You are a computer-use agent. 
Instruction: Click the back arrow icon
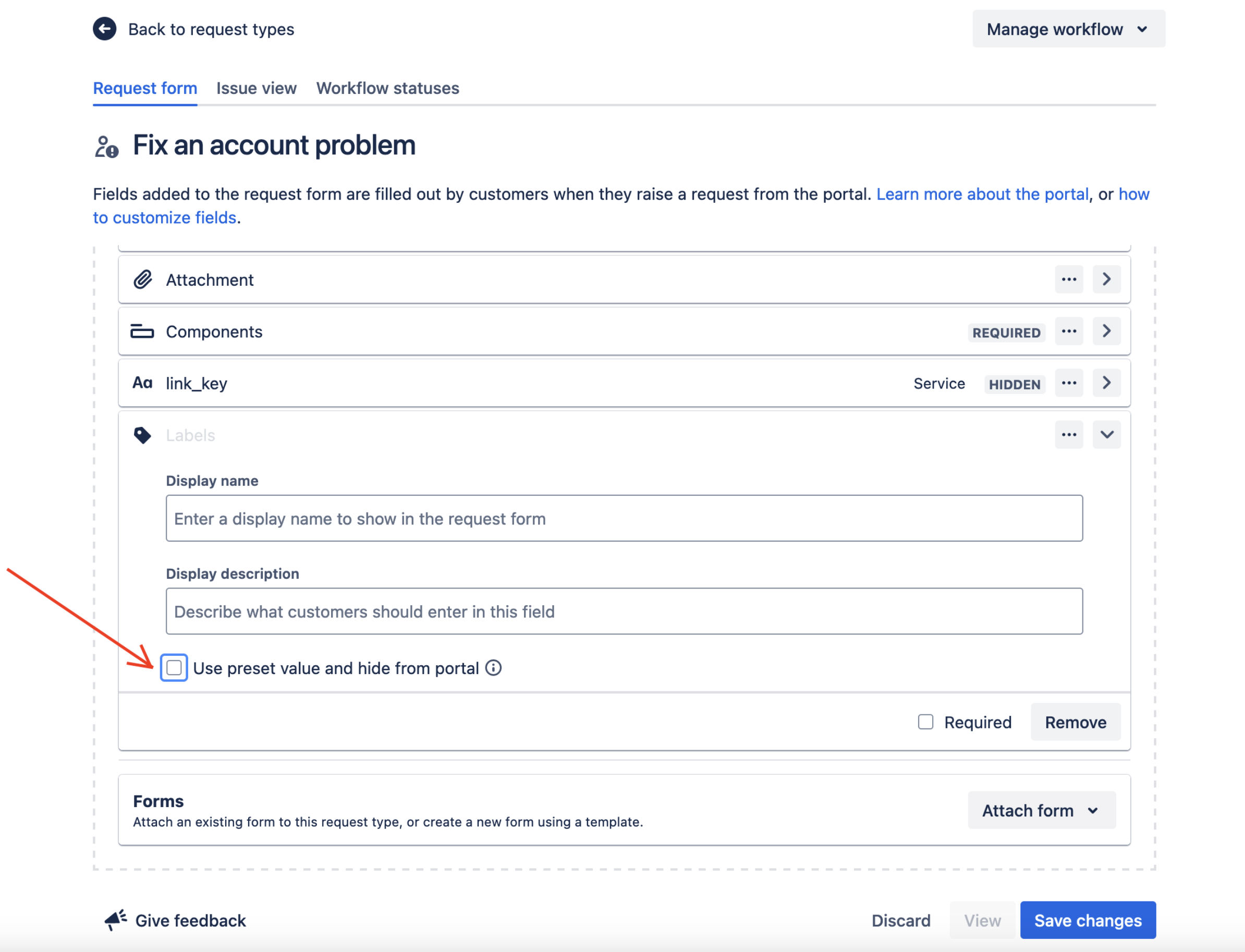tap(104, 29)
